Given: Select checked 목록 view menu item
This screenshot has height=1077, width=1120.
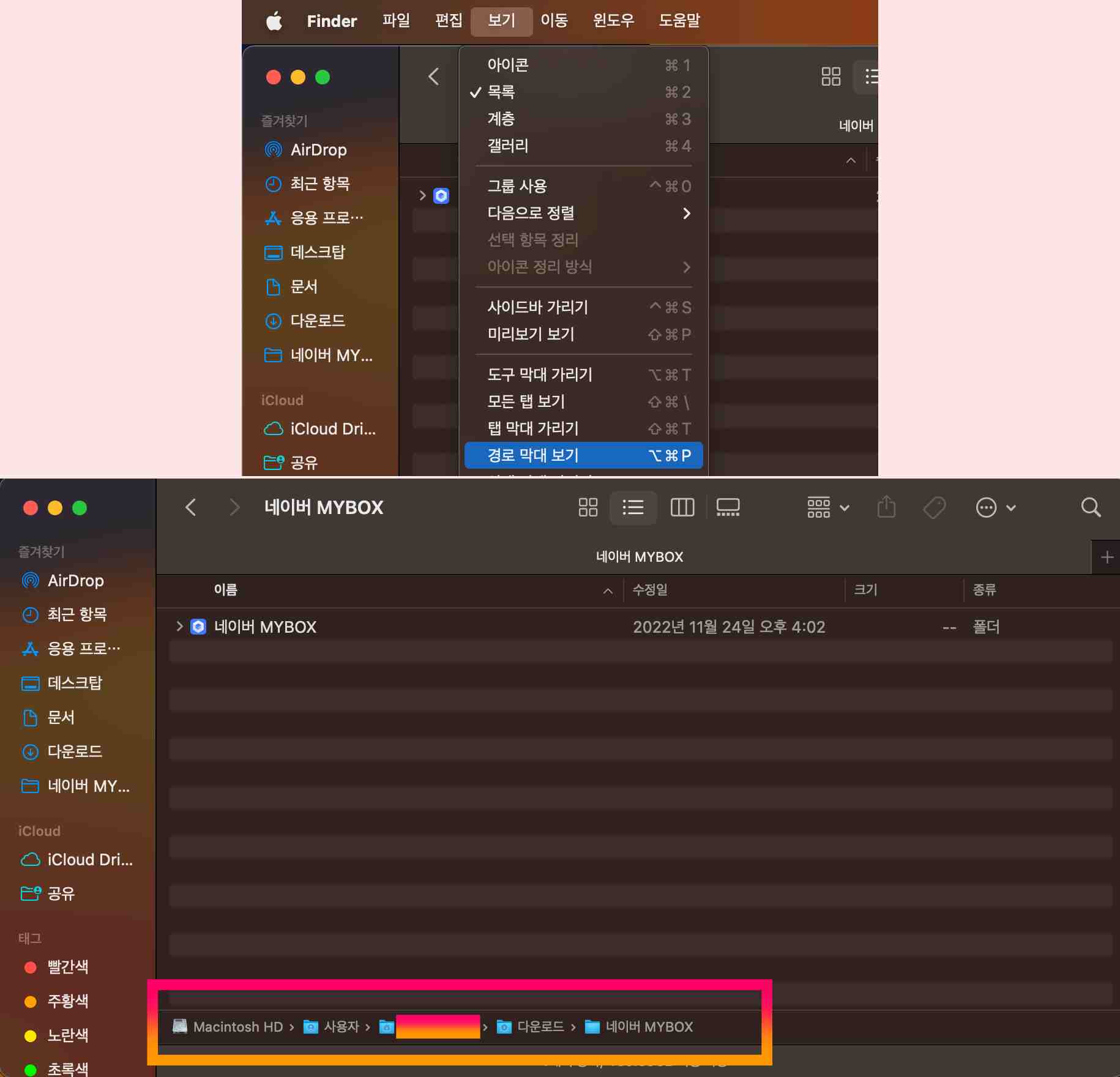Looking at the screenshot, I should (583, 92).
